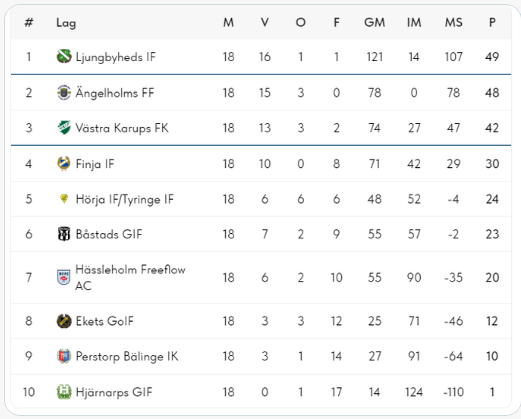Go to Hässleholm Freeflow AC team name

(130, 277)
